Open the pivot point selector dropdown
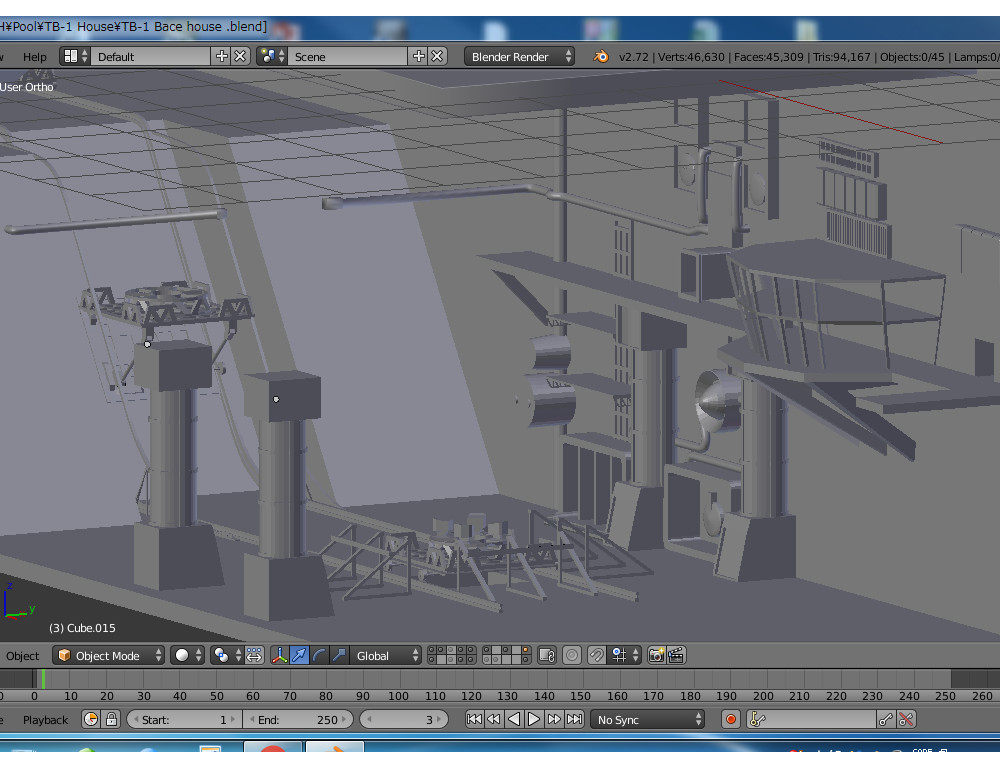Viewport: 1000px width, 768px height. click(227, 655)
